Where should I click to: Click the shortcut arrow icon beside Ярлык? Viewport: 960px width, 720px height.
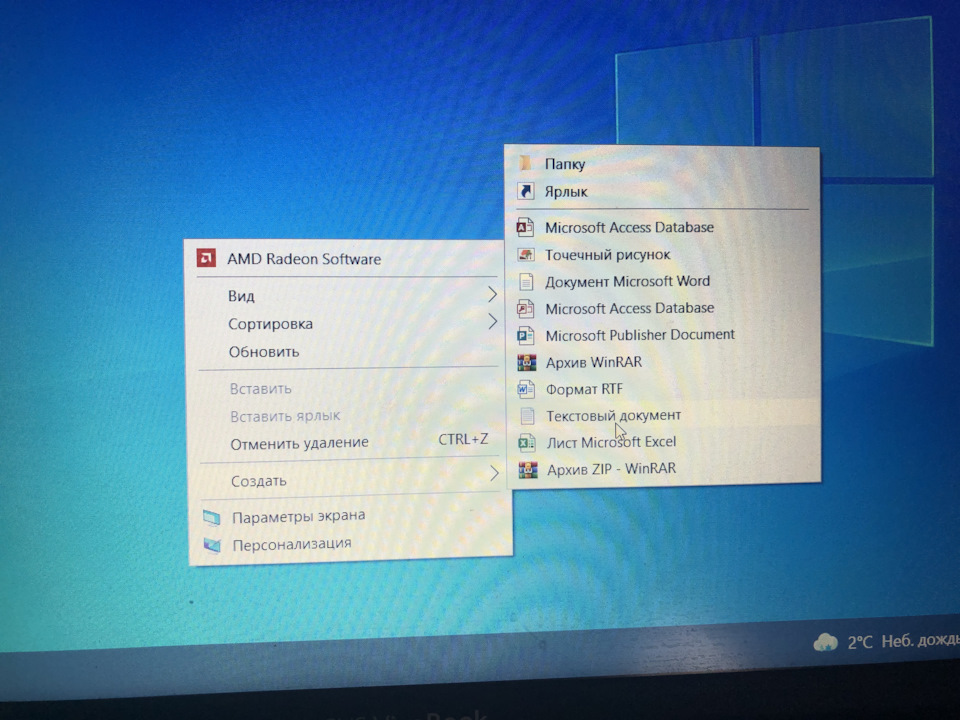click(x=525, y=191)
